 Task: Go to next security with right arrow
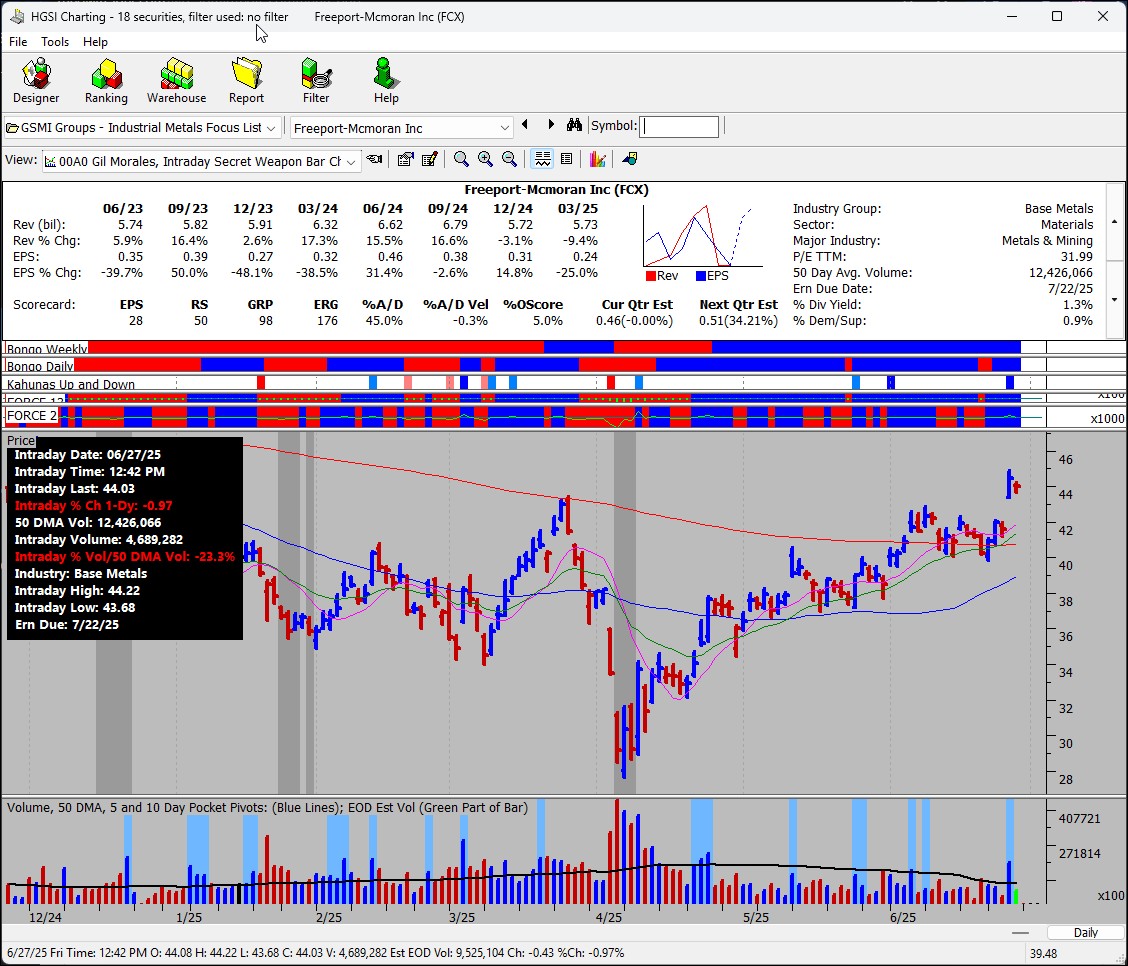[551, 125]
